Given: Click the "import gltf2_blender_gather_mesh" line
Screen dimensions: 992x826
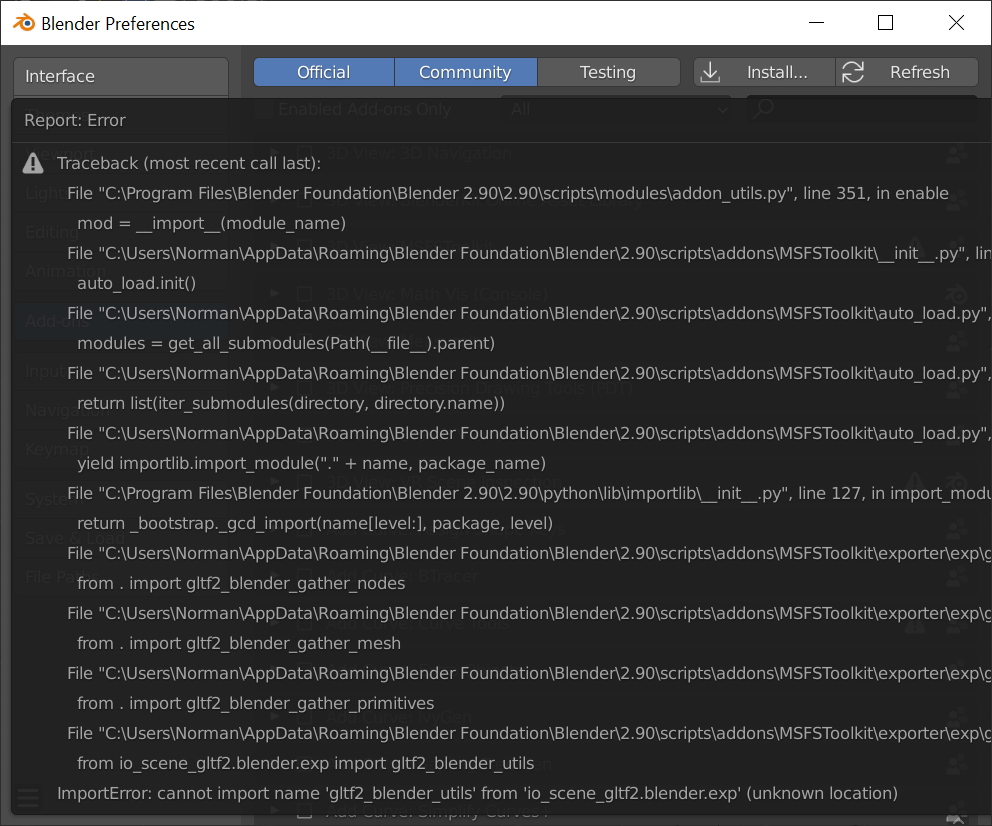Looking at the screenshot, I should point(239,644).
